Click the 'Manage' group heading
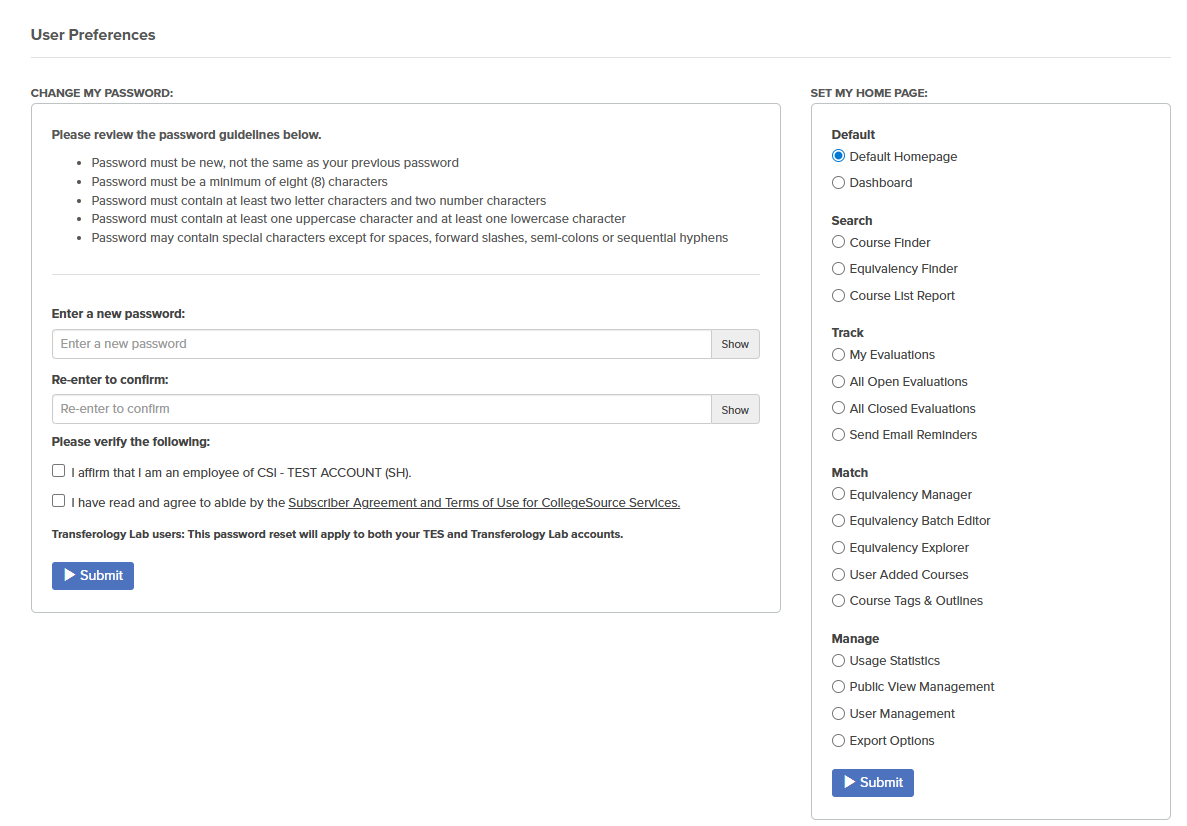This screenshot has height=826, width=1187. 855,639
